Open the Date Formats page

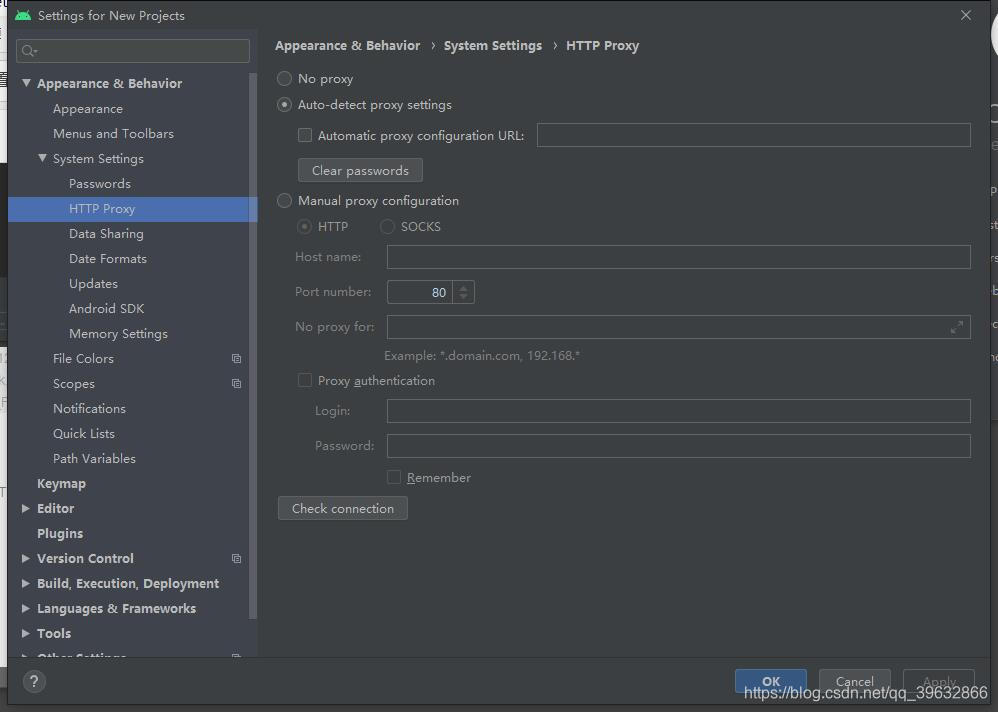(x=108, y=259)
